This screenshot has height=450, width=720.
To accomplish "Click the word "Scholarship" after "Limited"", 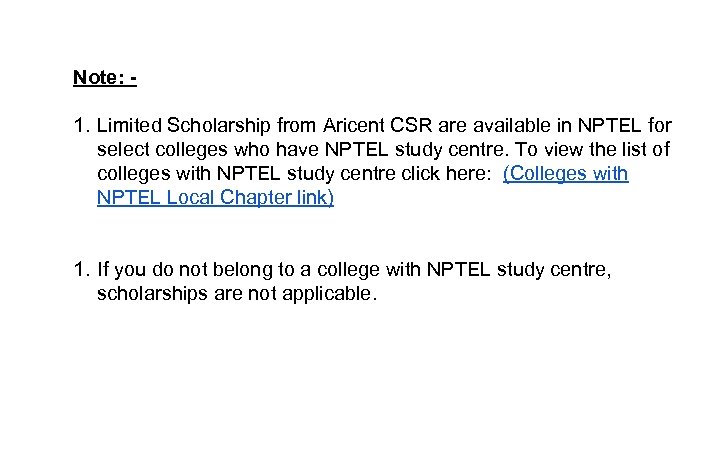I will click(x=220, y=126).
